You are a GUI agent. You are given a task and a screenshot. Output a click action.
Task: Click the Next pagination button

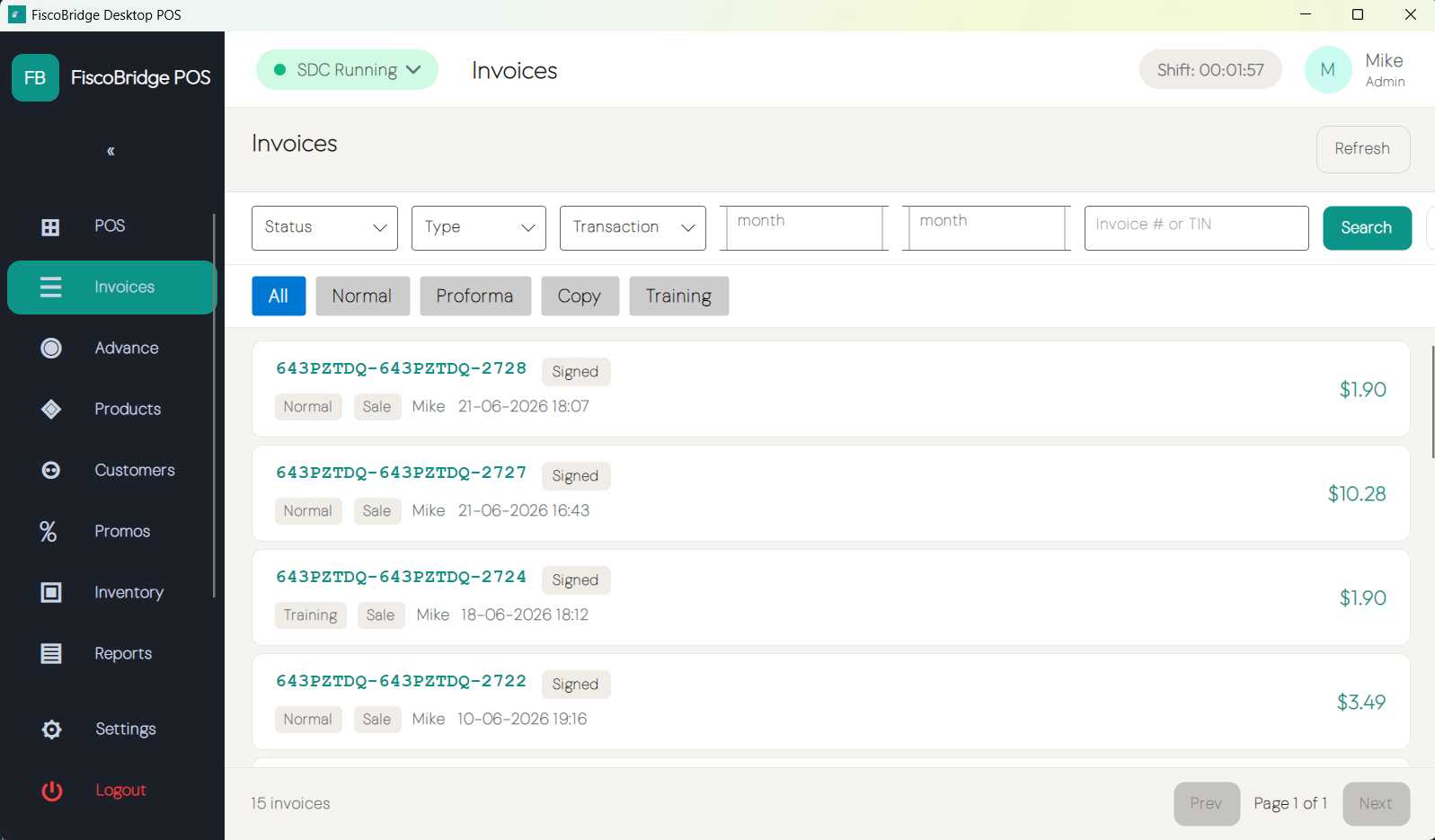(x=1376, y=804)
